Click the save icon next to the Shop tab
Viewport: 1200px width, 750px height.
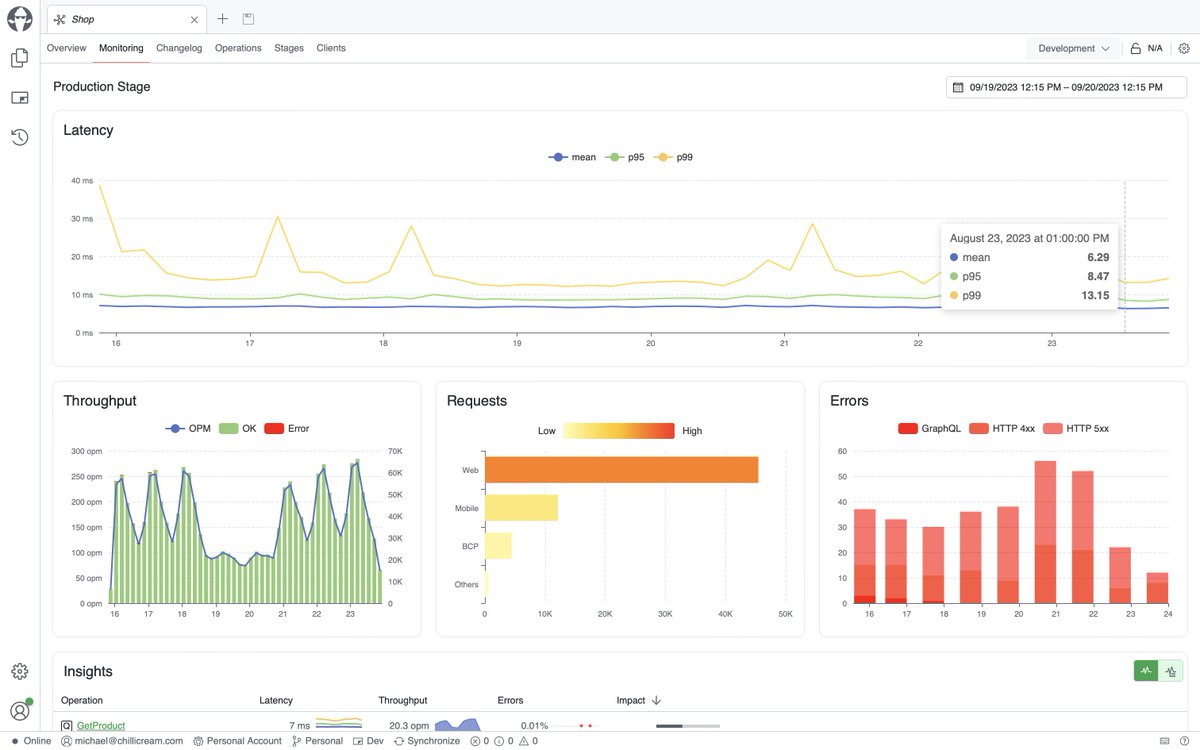tap(246, 18)
